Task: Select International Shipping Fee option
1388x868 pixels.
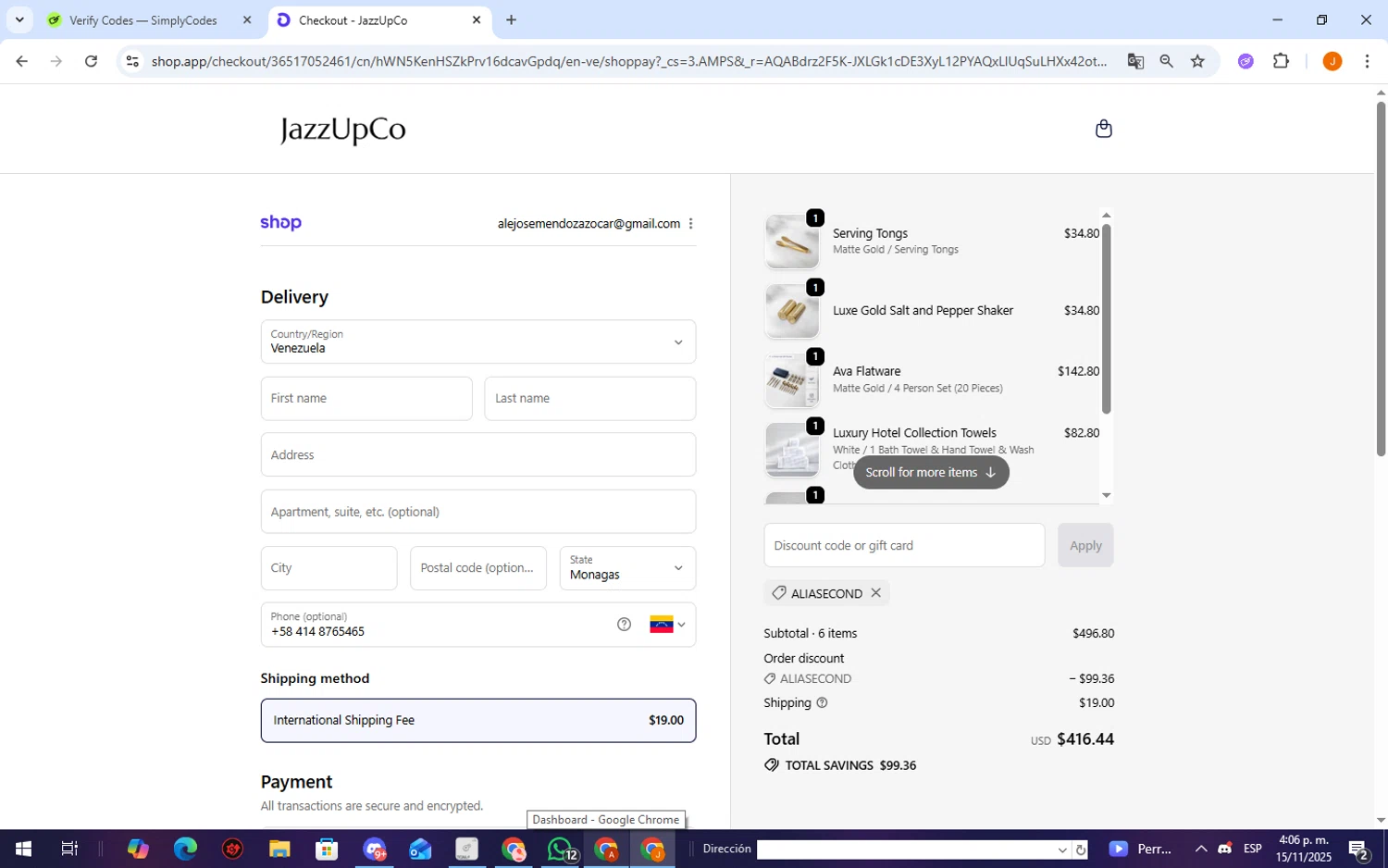Action: click(478, 721)
